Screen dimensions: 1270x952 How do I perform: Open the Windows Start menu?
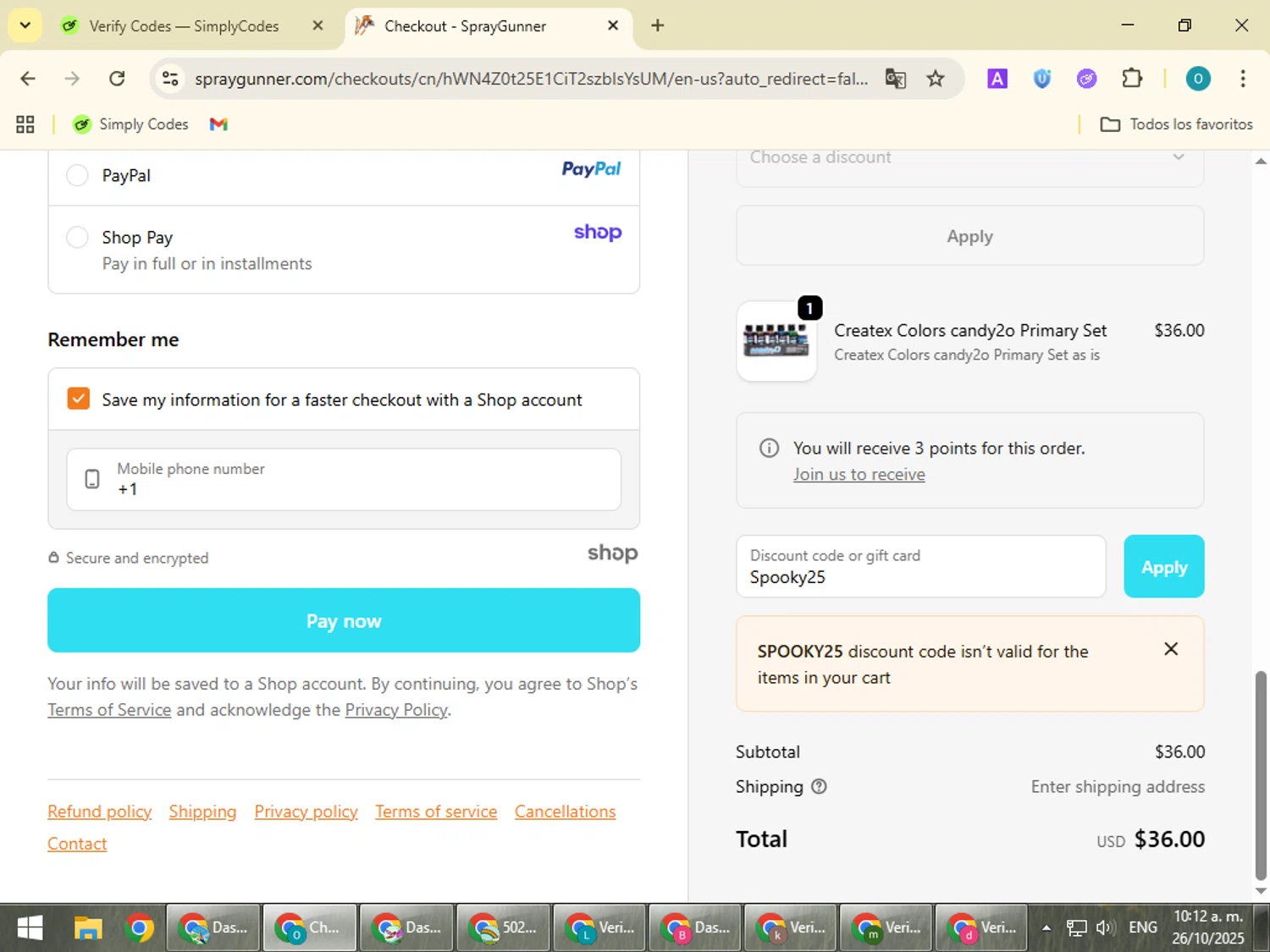click(30, 928)
